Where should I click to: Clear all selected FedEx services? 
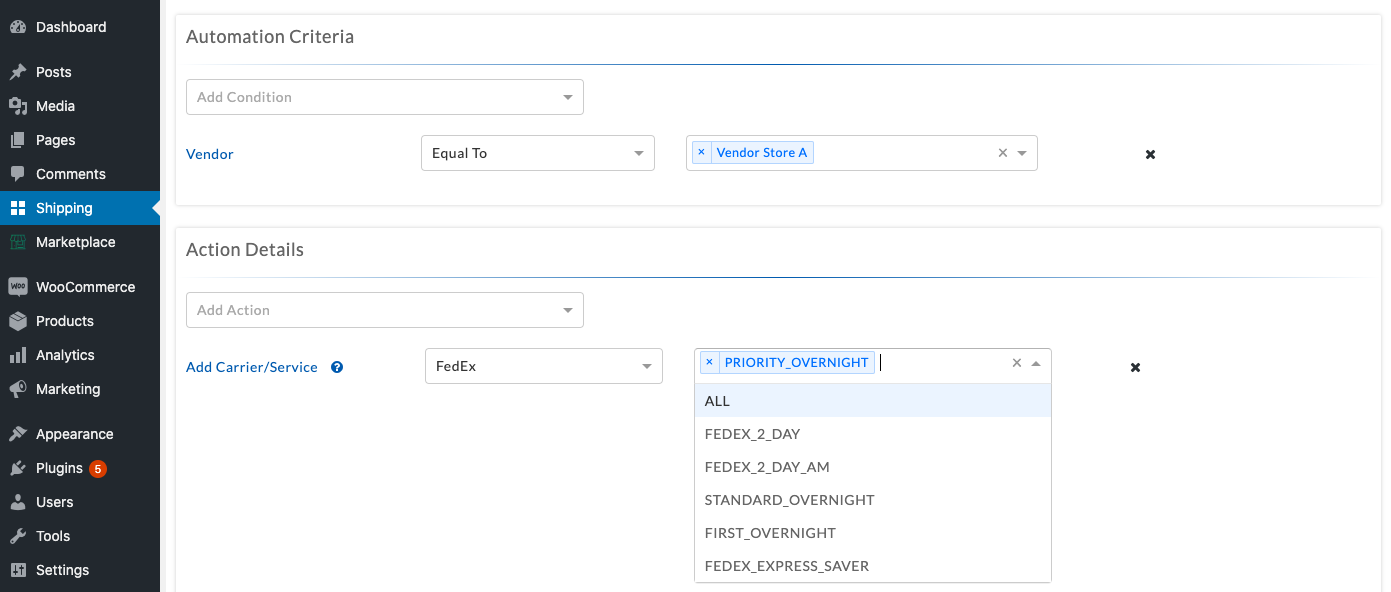tap(1017, 363)
